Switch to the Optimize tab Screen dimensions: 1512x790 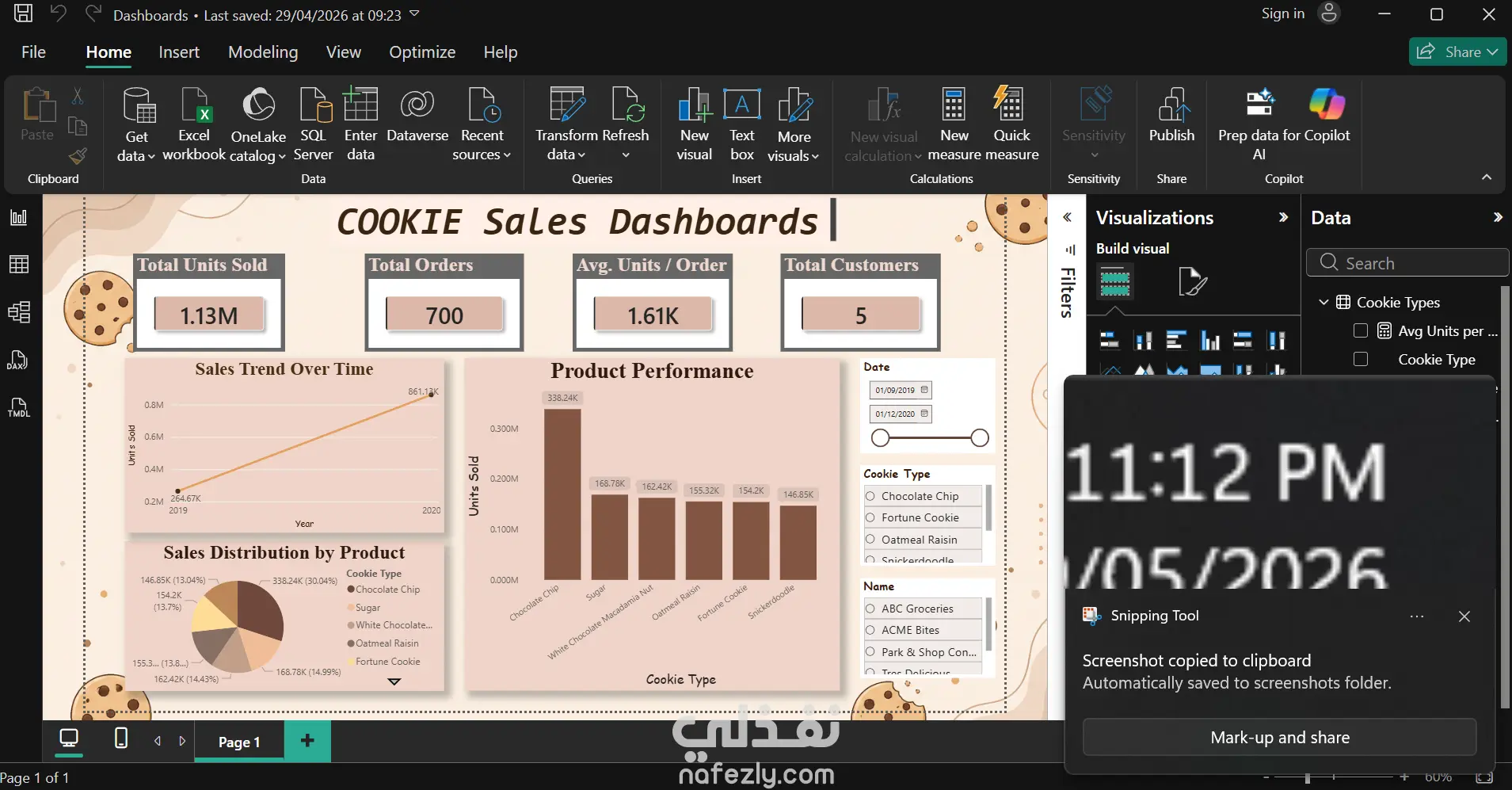422,52
